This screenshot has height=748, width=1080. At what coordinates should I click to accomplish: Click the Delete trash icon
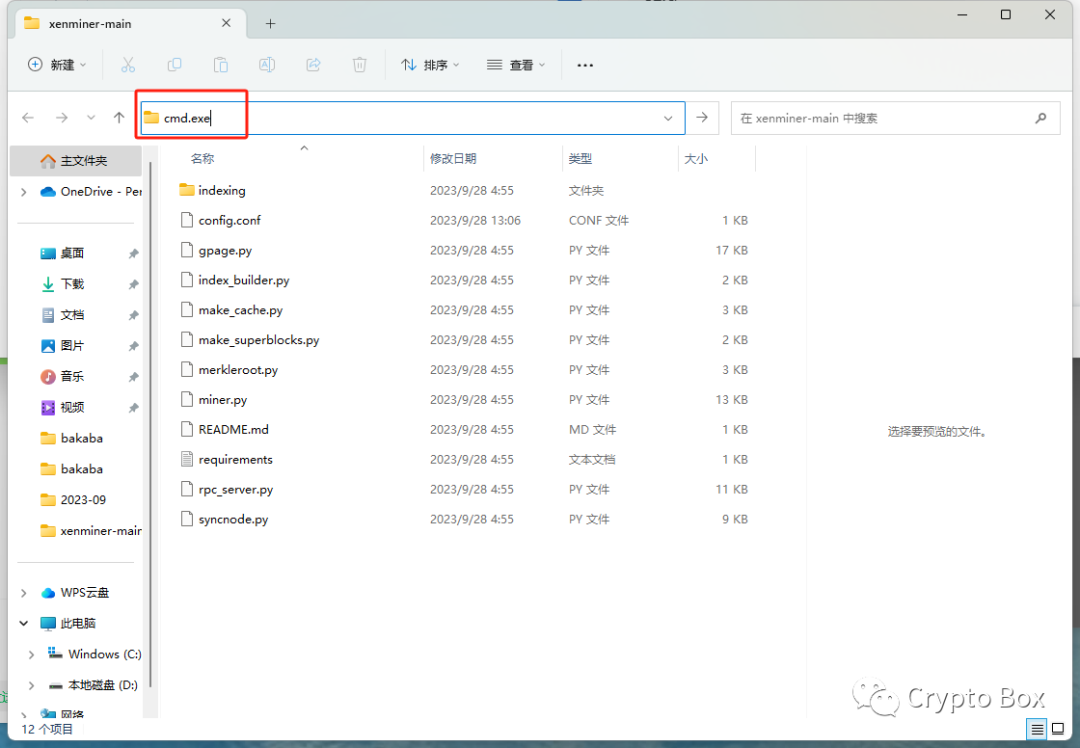(360, 65)
